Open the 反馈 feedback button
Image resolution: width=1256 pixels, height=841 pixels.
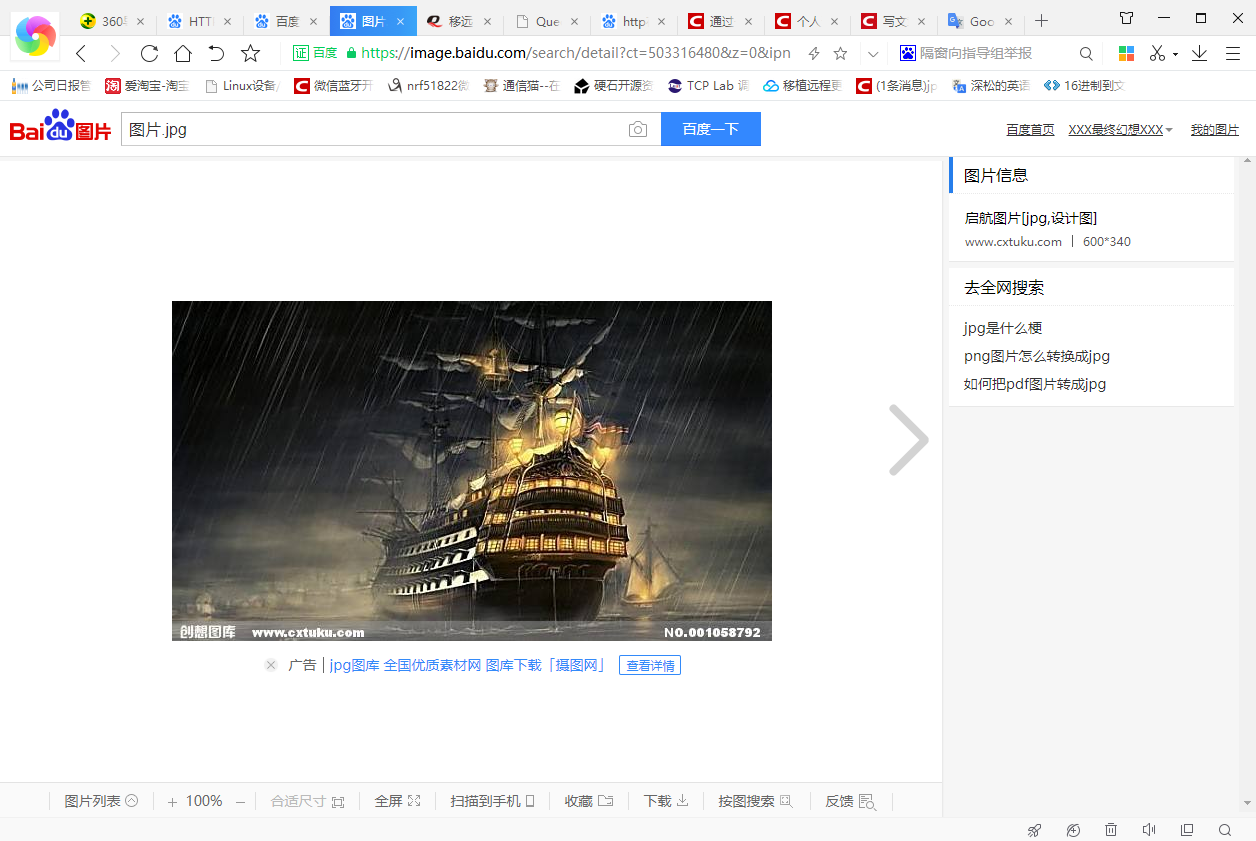click(850, 801)
